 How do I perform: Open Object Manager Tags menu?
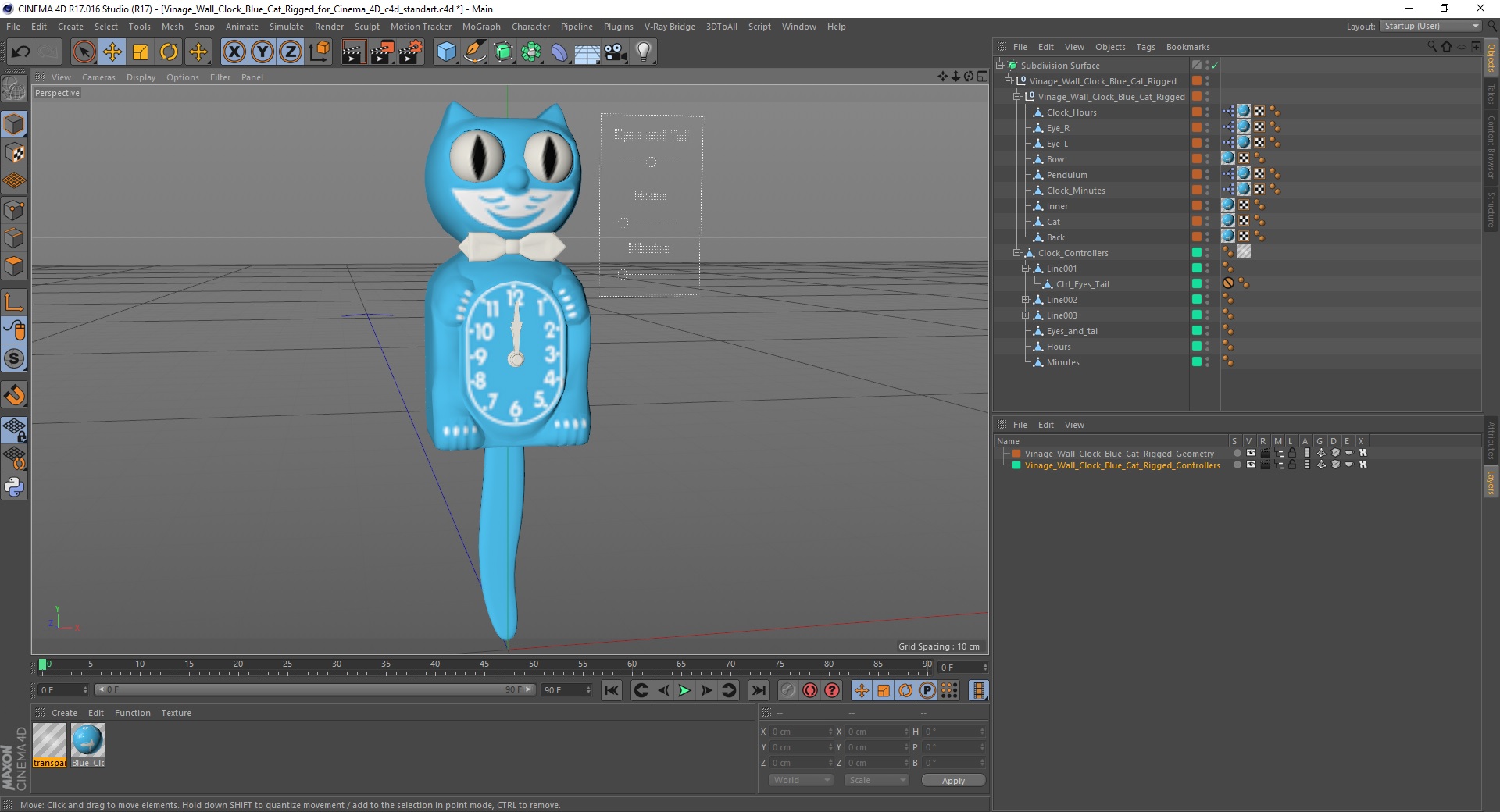1145,47
